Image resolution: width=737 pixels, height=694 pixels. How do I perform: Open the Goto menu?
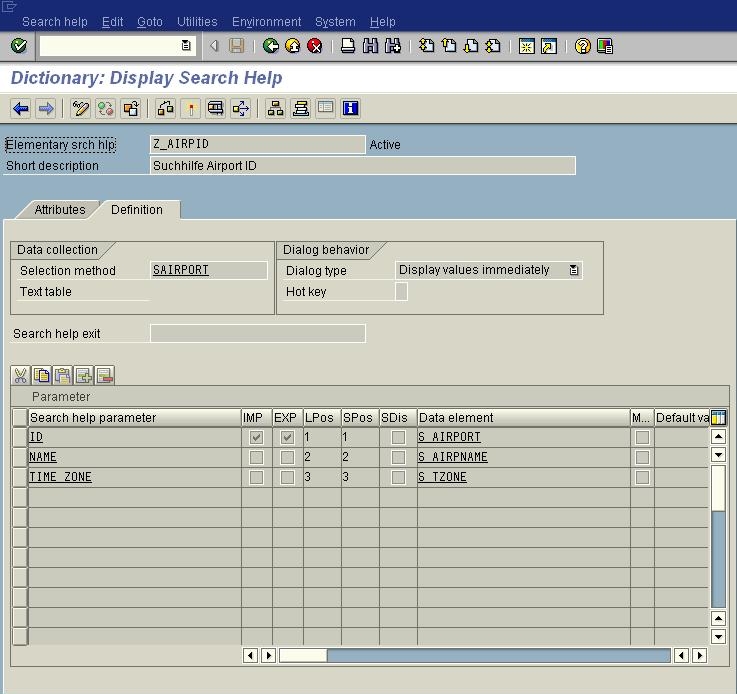149,22
